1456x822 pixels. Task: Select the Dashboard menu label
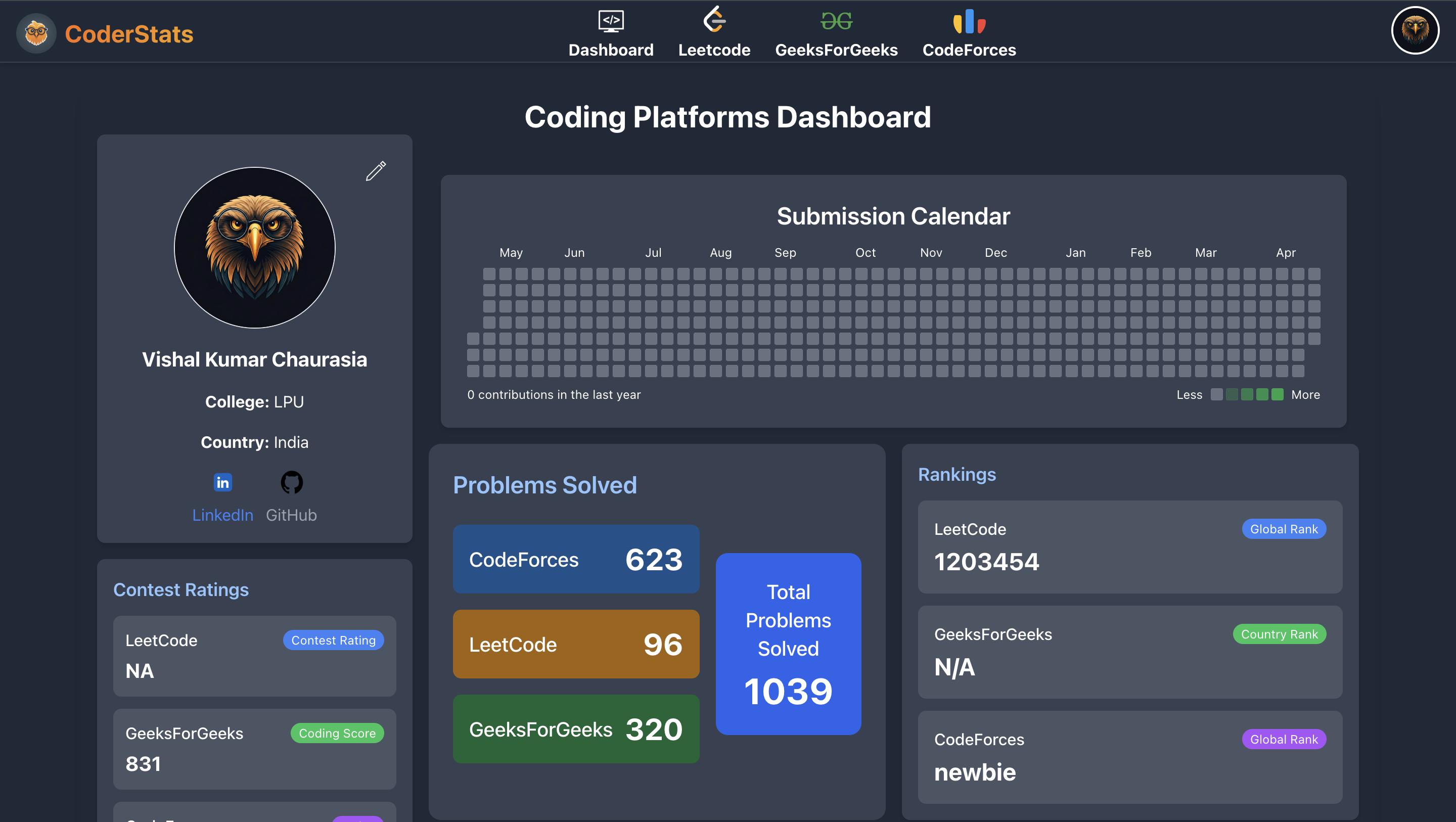point(611,50)
